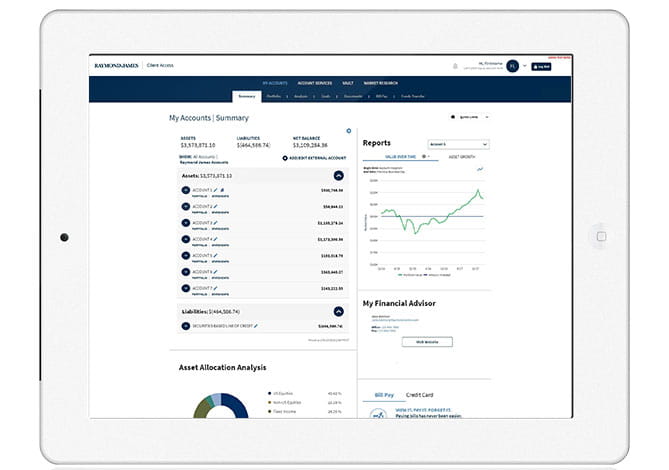
Task: Open the summary settings gear icon
Action: tap(349, 131)
